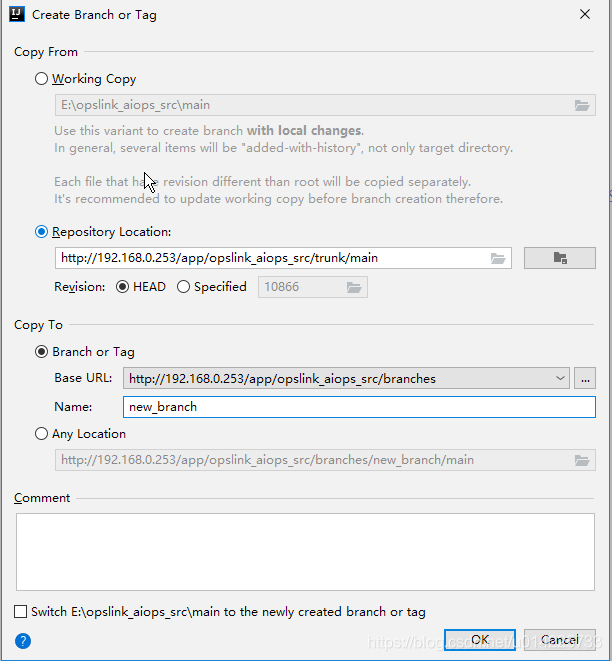
Task: Confirm with the OK button
Action: click(480, 640)
